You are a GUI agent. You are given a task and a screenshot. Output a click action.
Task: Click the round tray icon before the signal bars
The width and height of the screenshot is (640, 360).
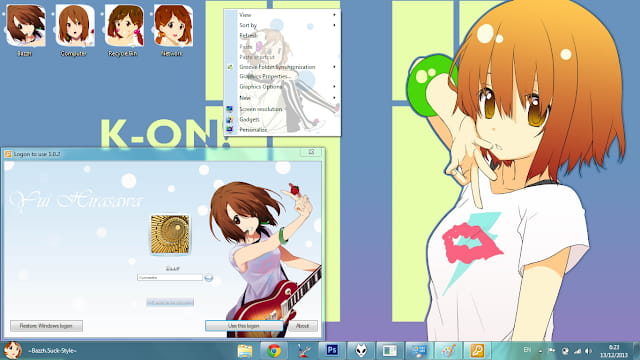coord(565,351)
